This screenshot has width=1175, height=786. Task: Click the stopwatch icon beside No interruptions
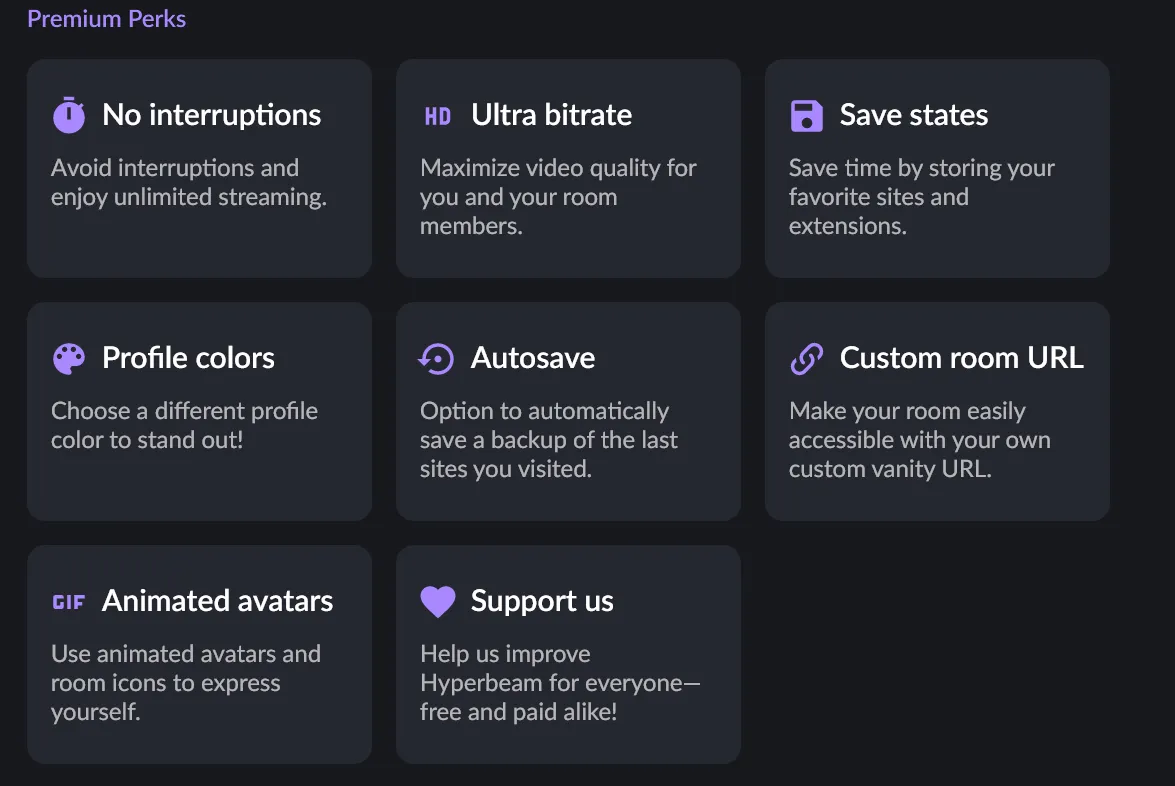pos(69,115)
